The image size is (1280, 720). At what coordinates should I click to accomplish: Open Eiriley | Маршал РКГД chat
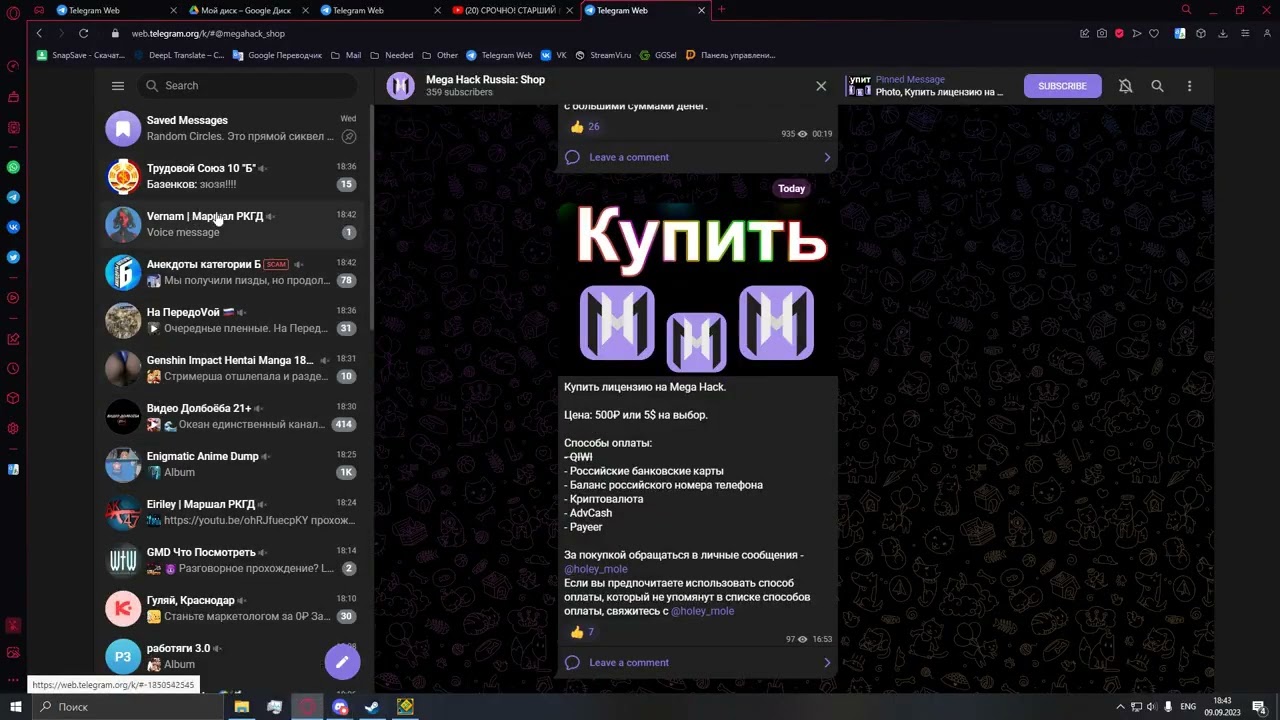coord(233,512)
